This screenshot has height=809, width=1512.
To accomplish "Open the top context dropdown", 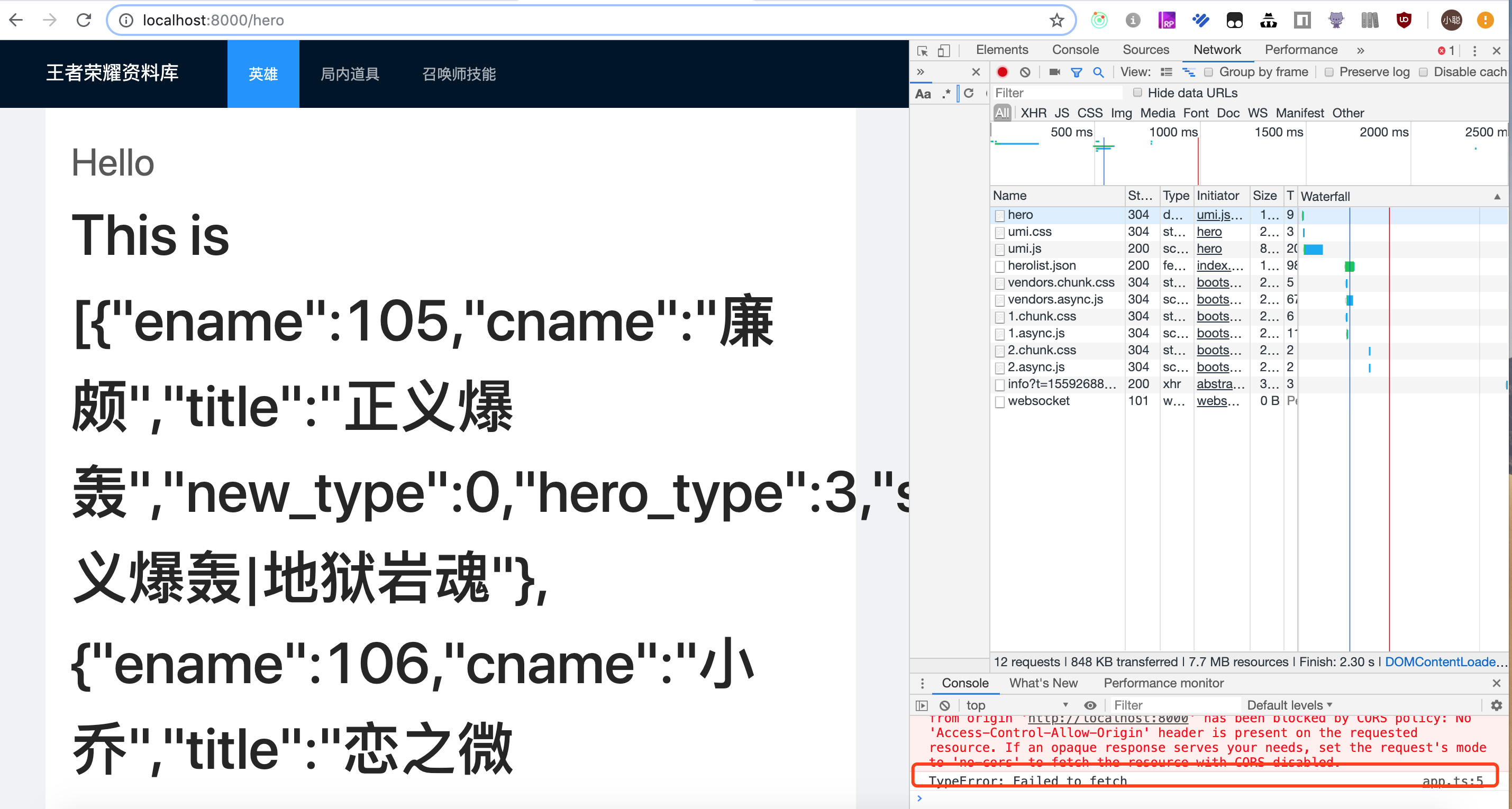I will point(1017,705).
